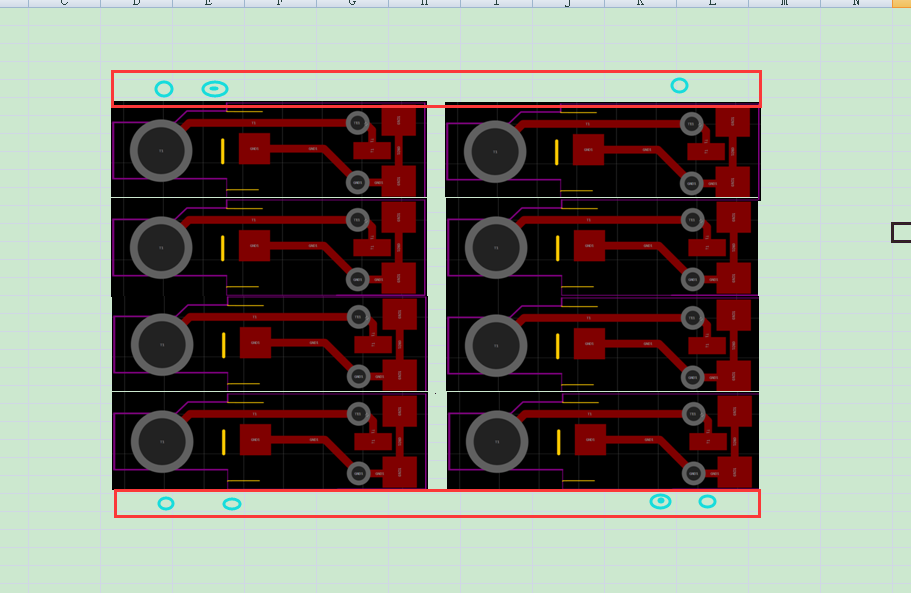Click the second cyan oval in bottom rail
This screenshot has width=911, height=593.
(x=232, y=504)
